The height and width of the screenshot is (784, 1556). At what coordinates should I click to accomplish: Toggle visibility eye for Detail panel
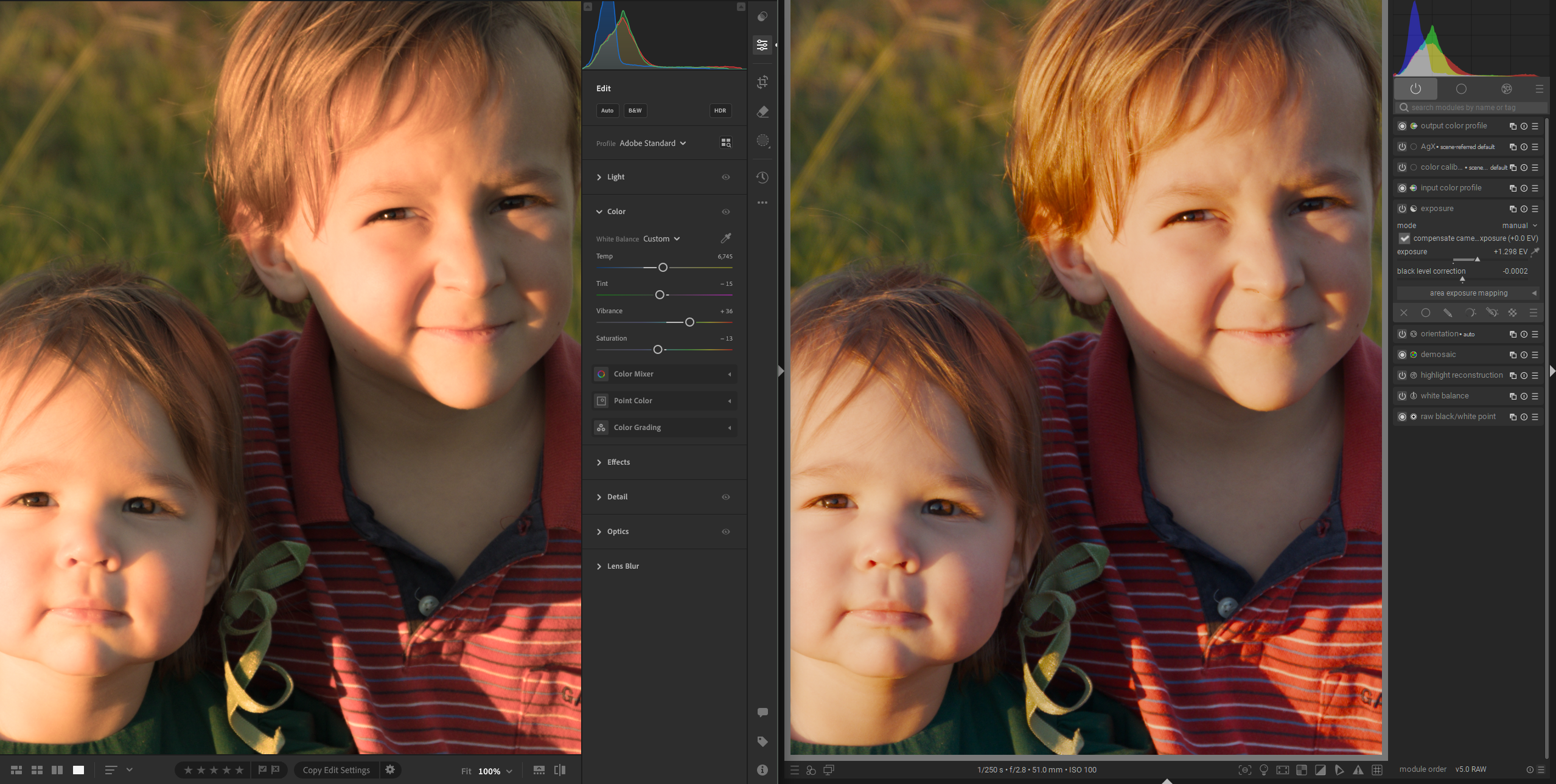[725, 497]
